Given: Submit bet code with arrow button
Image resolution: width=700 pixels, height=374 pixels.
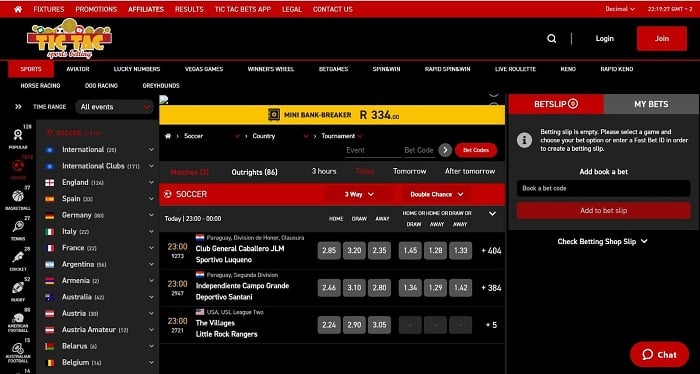Looking at the screenshot, I should [x=445, y=150].
